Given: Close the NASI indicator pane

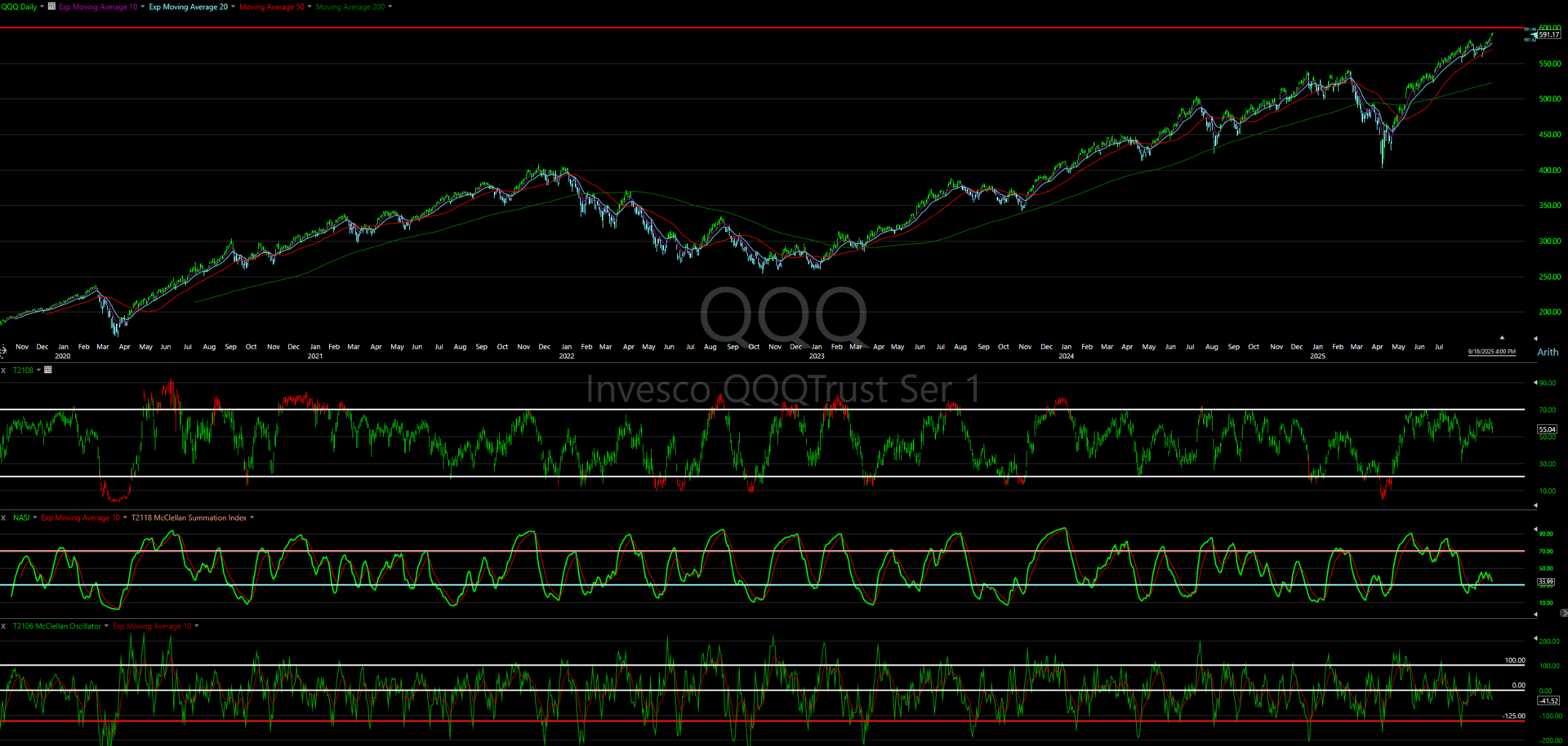Looking at the screenshot, I should [3, 517].
